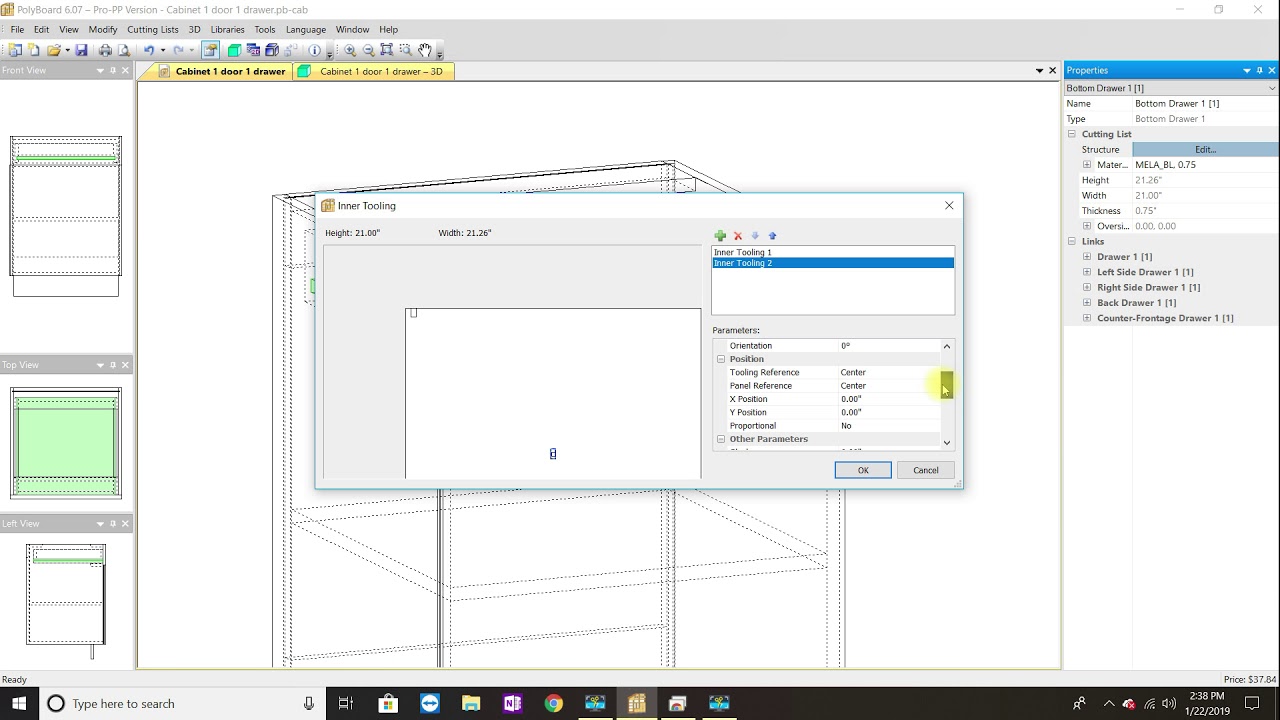Open print preview from the toolbar
This screenshot has width=1280, height=720.
pyautogui.click(x=124, y=50)
